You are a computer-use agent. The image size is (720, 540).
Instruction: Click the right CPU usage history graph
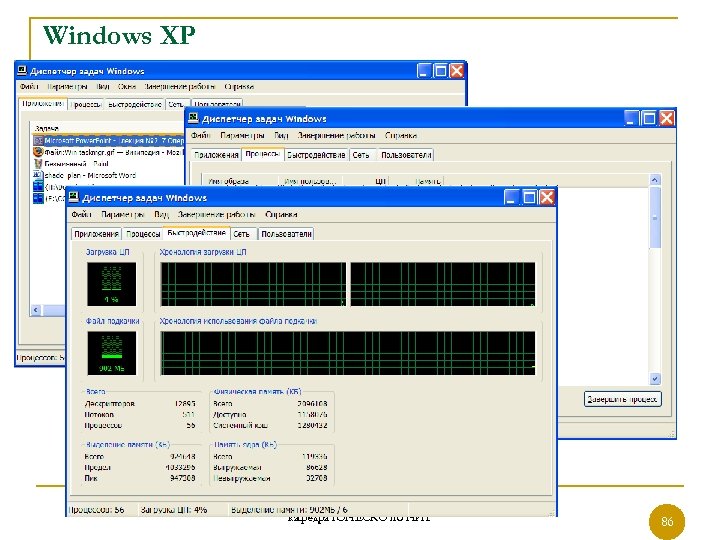(x=443, y=284)
